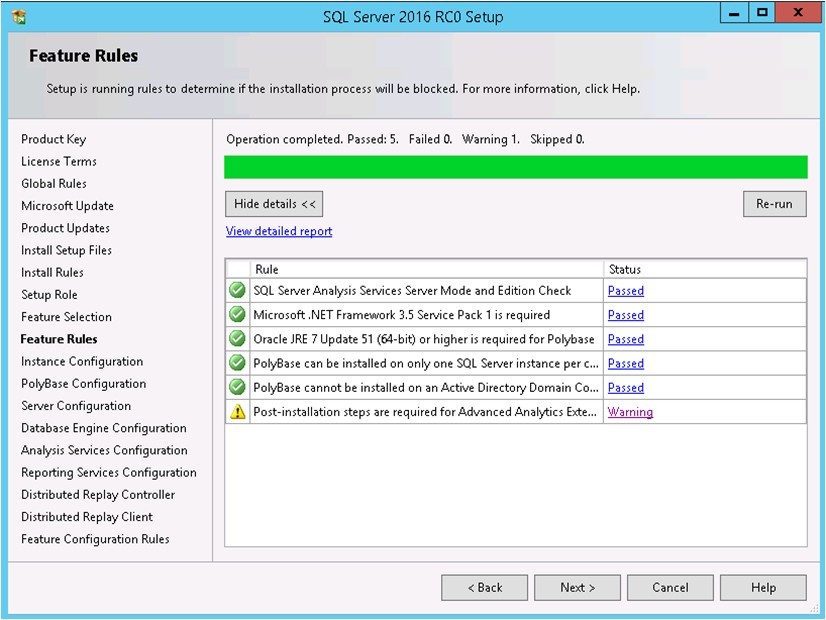Select Product Key step in sidebar
The height and width of the screenshot is (620, 826).
click(x=53, y=139)
